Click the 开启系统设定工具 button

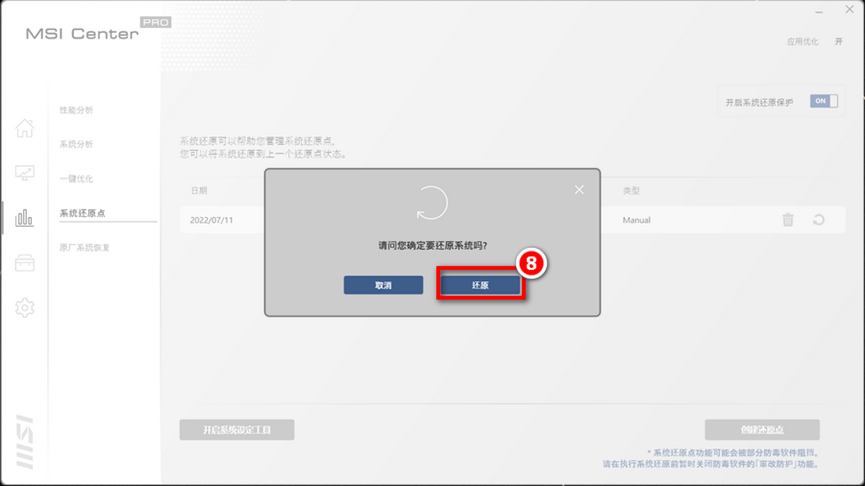(236, 430)
